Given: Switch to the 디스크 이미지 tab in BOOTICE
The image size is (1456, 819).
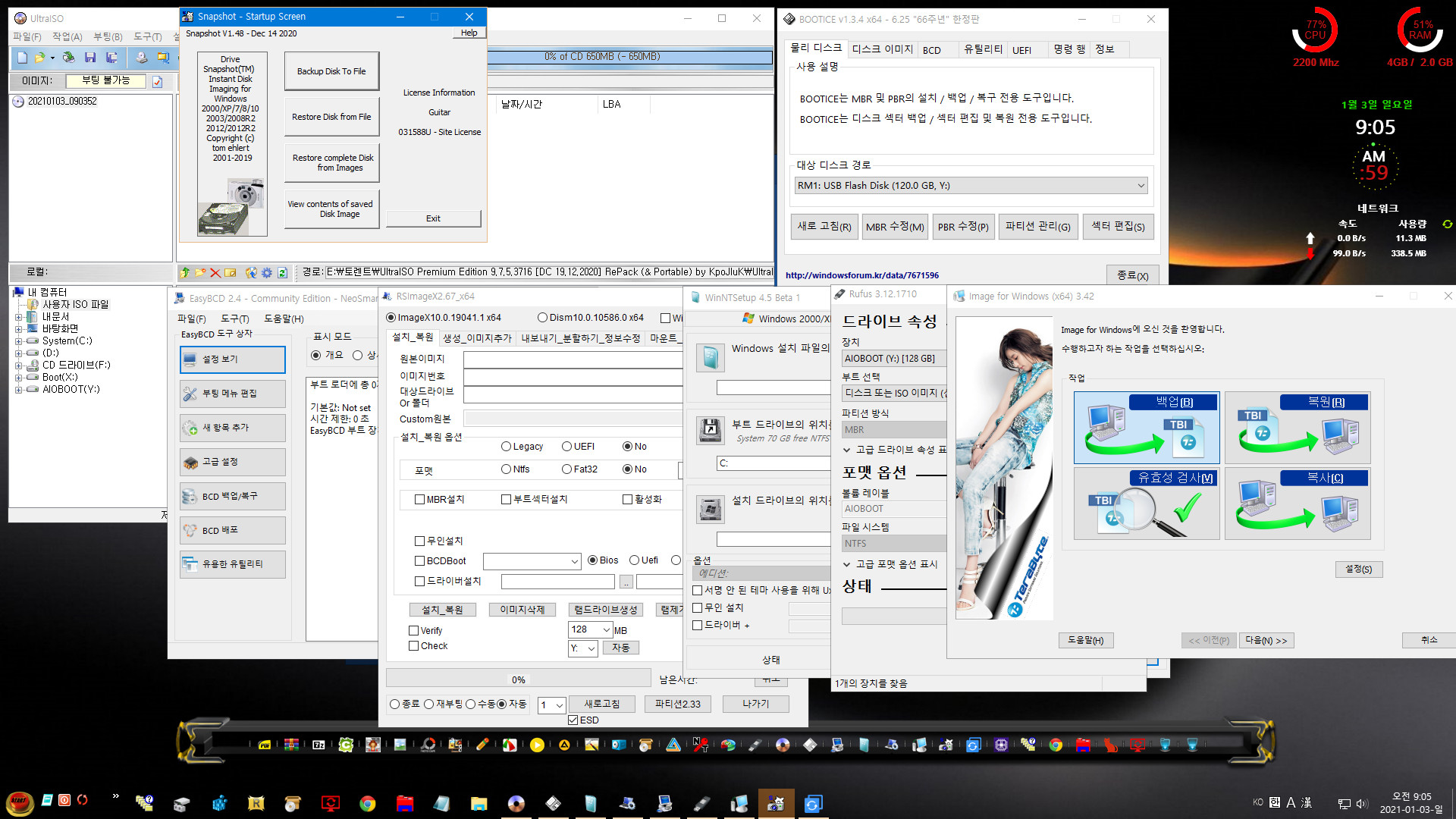Looking at the screenshot, I should click(882, 49).
